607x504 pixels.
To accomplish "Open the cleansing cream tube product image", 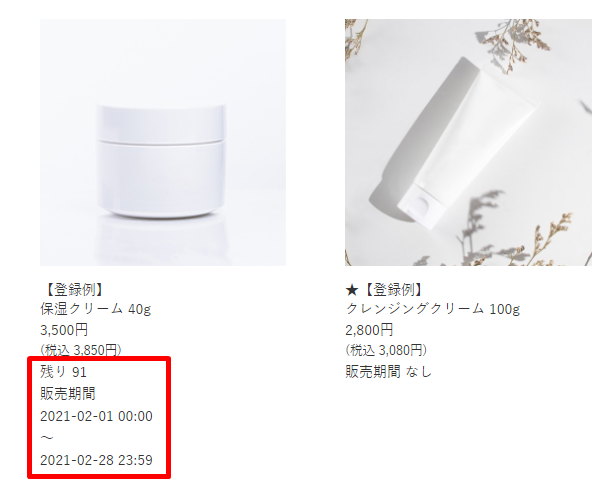I will [468, 142].
